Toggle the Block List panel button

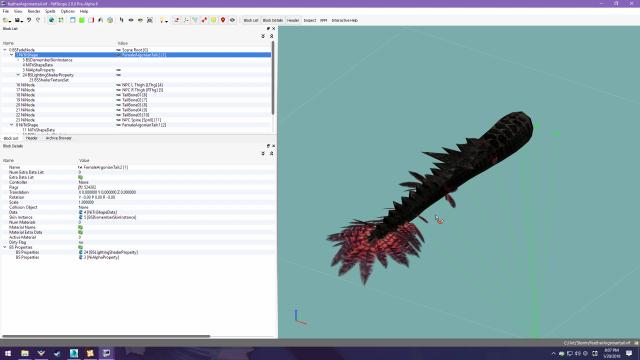(x=251, y=20)
